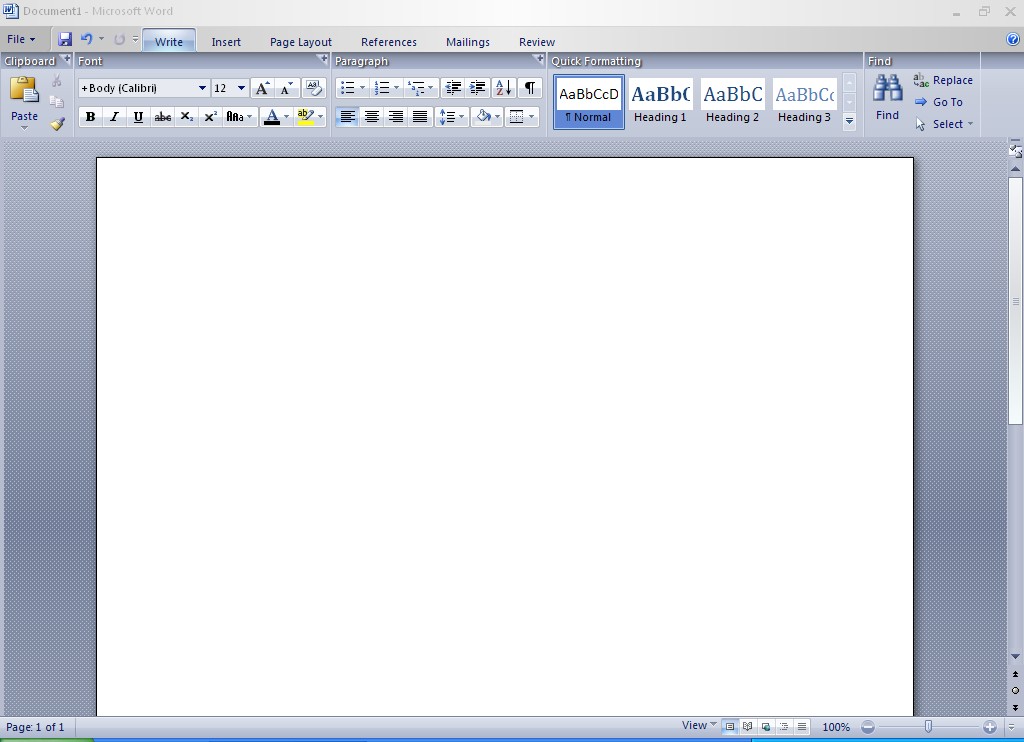Expand the Quick Formatting styles gallery
Viewport: 1024px width, 742px height.
(849, 121)
